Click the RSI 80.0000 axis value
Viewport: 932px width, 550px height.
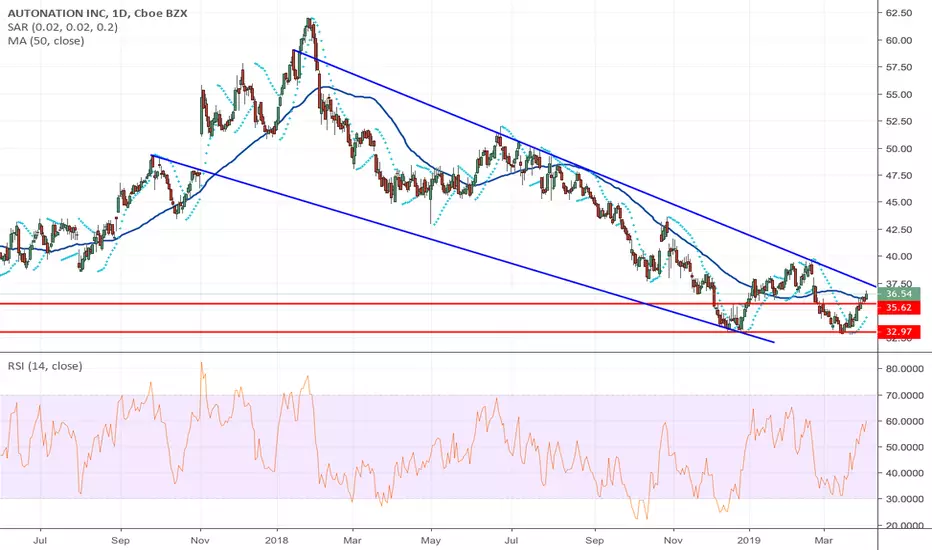(x=905, y=369)
